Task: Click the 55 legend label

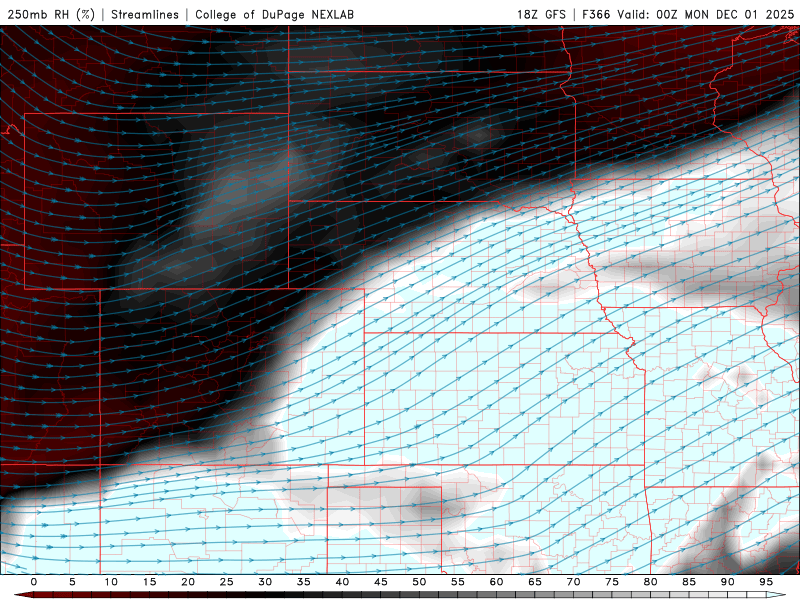Action: point(458,582)
